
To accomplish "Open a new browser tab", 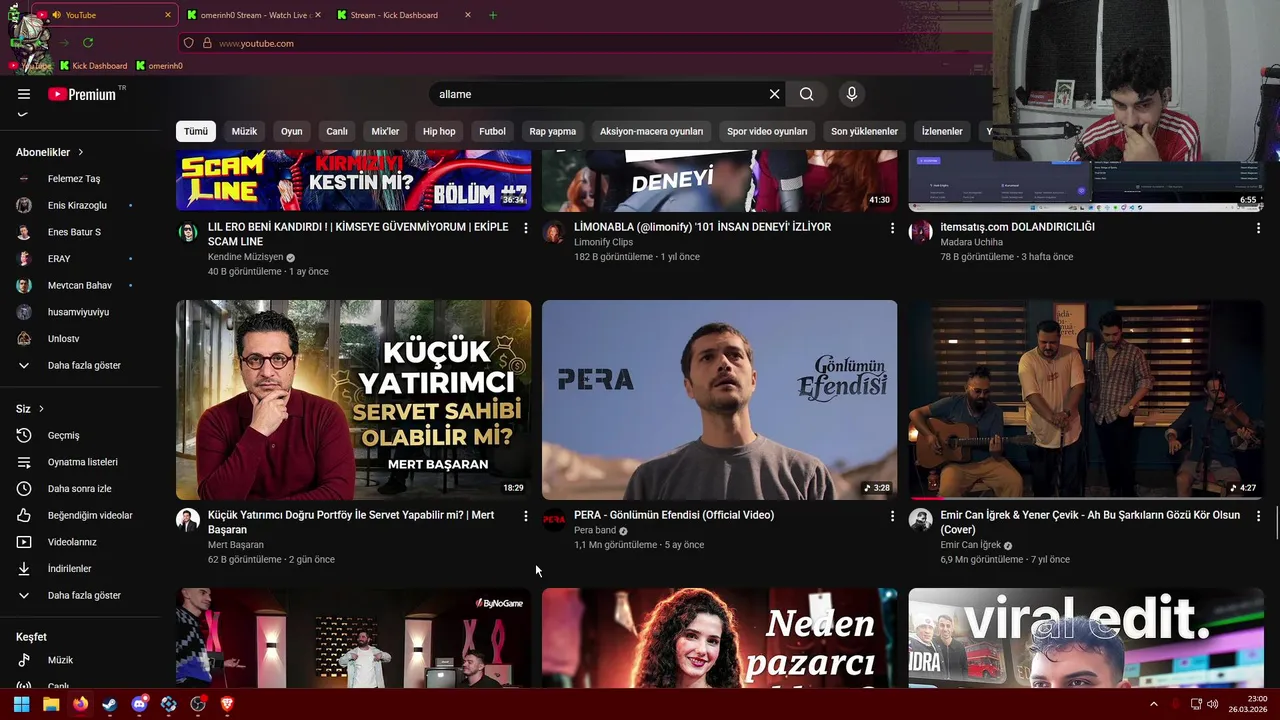I will tap(492, 15).
